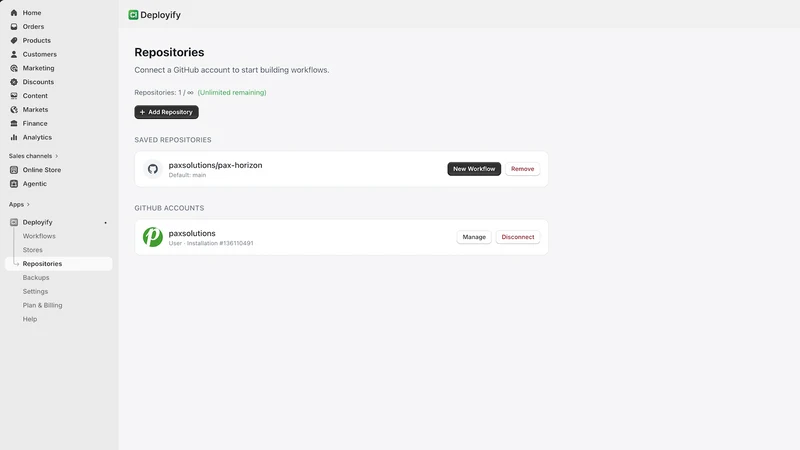Expand the Apps section chevron
This screenshot has height=450, width=800.
click(28, 205)
